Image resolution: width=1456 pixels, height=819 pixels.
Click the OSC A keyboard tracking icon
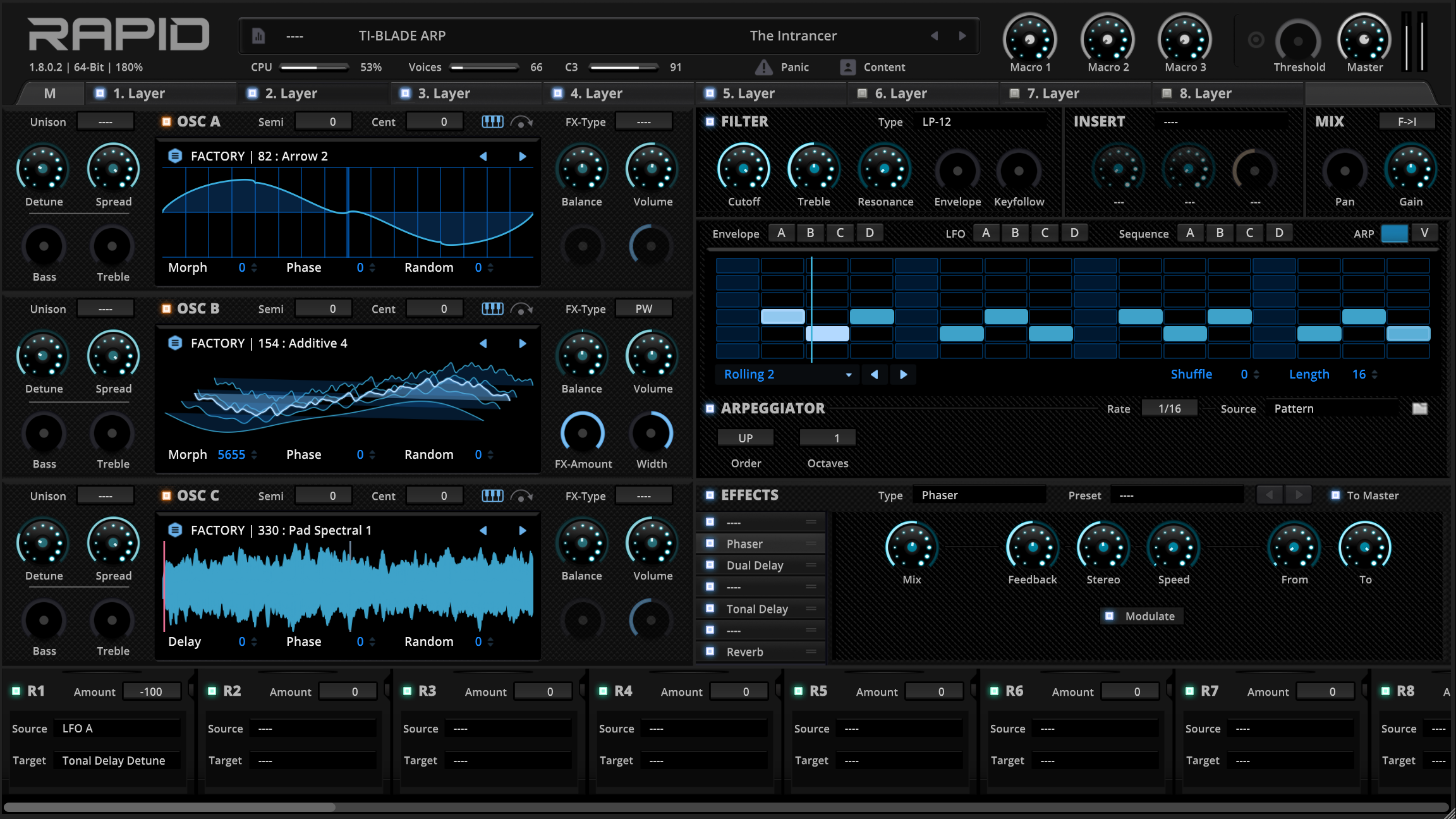(492, 121)
